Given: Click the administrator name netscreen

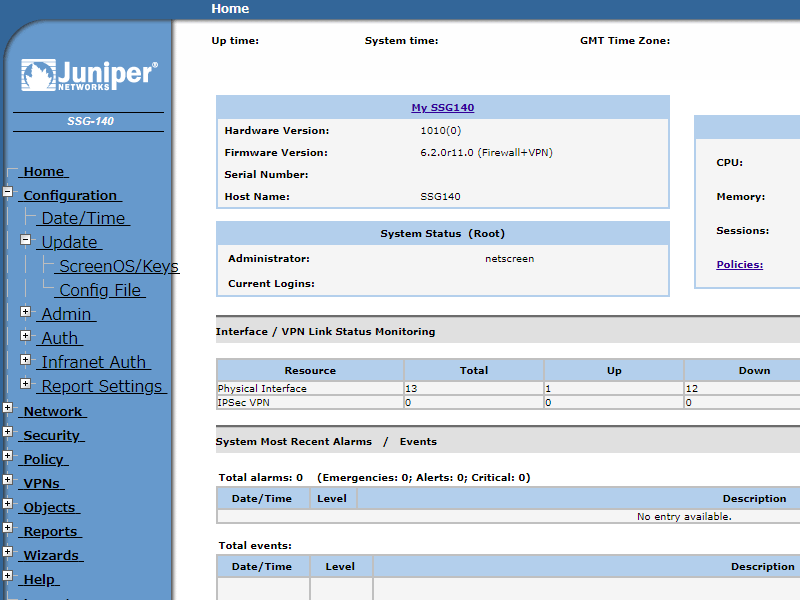Looking at the screenshot, I should coord(510,259).
